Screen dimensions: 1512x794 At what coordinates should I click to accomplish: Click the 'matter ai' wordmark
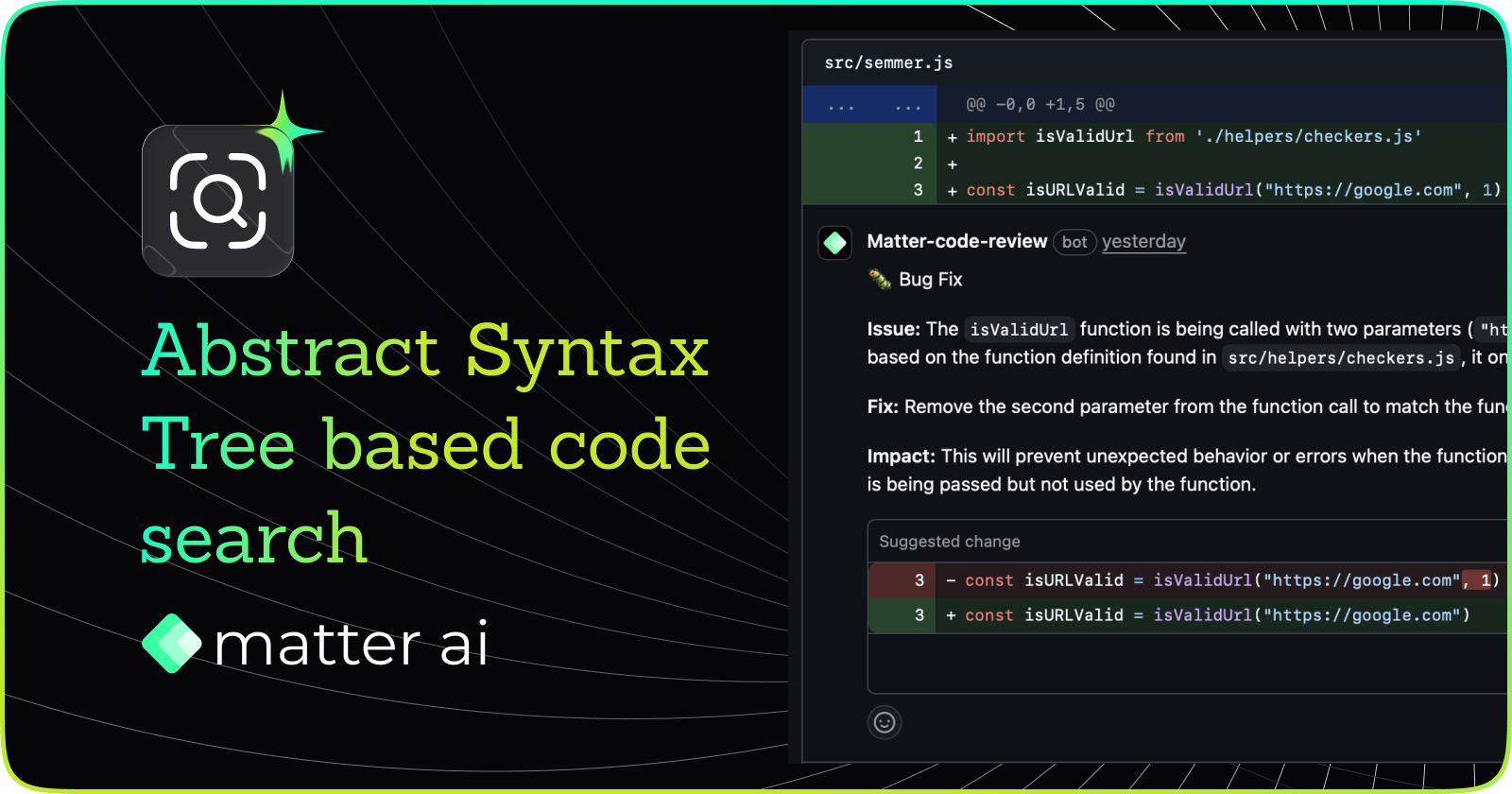(x=352, y=644)
